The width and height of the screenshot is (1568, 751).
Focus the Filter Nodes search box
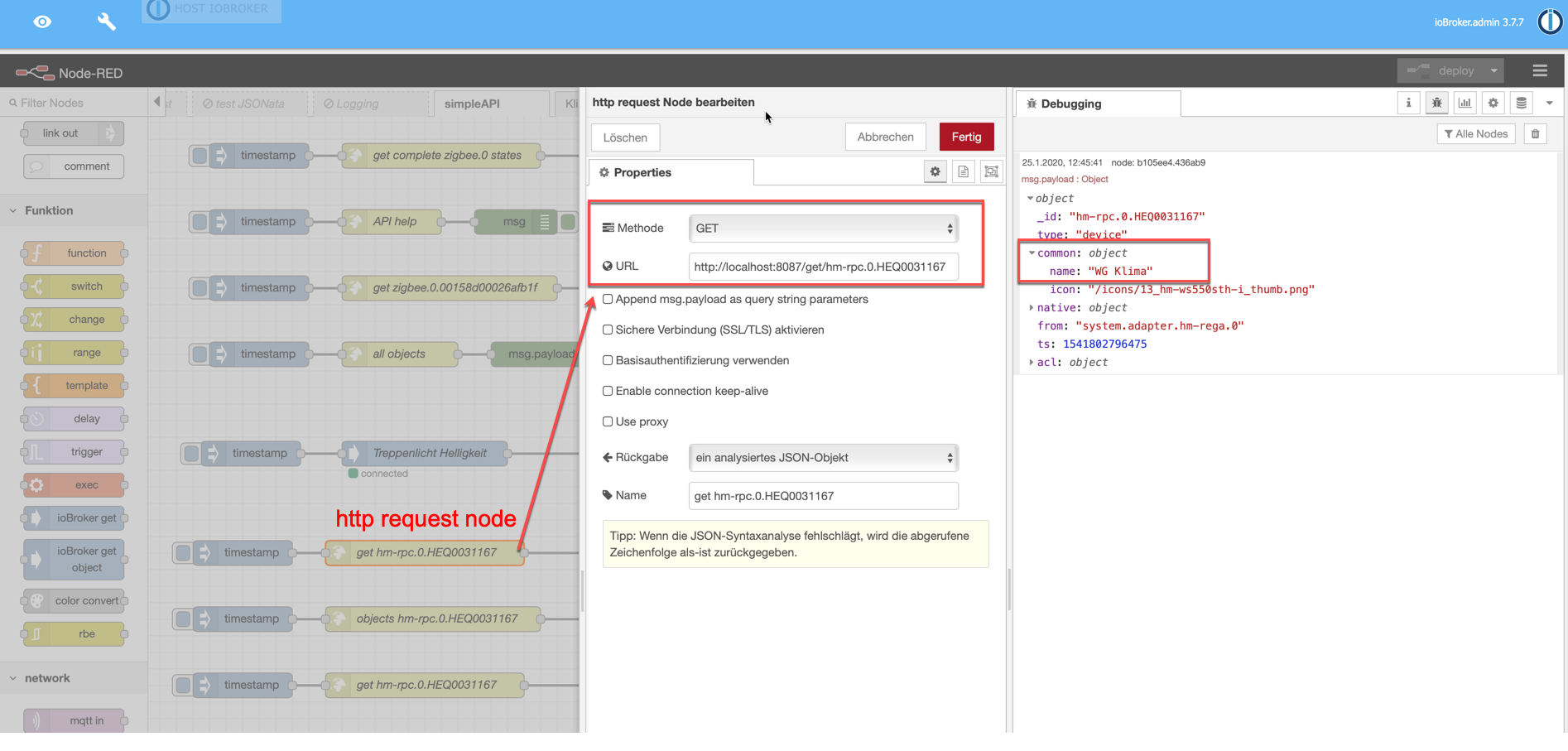[75, 103]
